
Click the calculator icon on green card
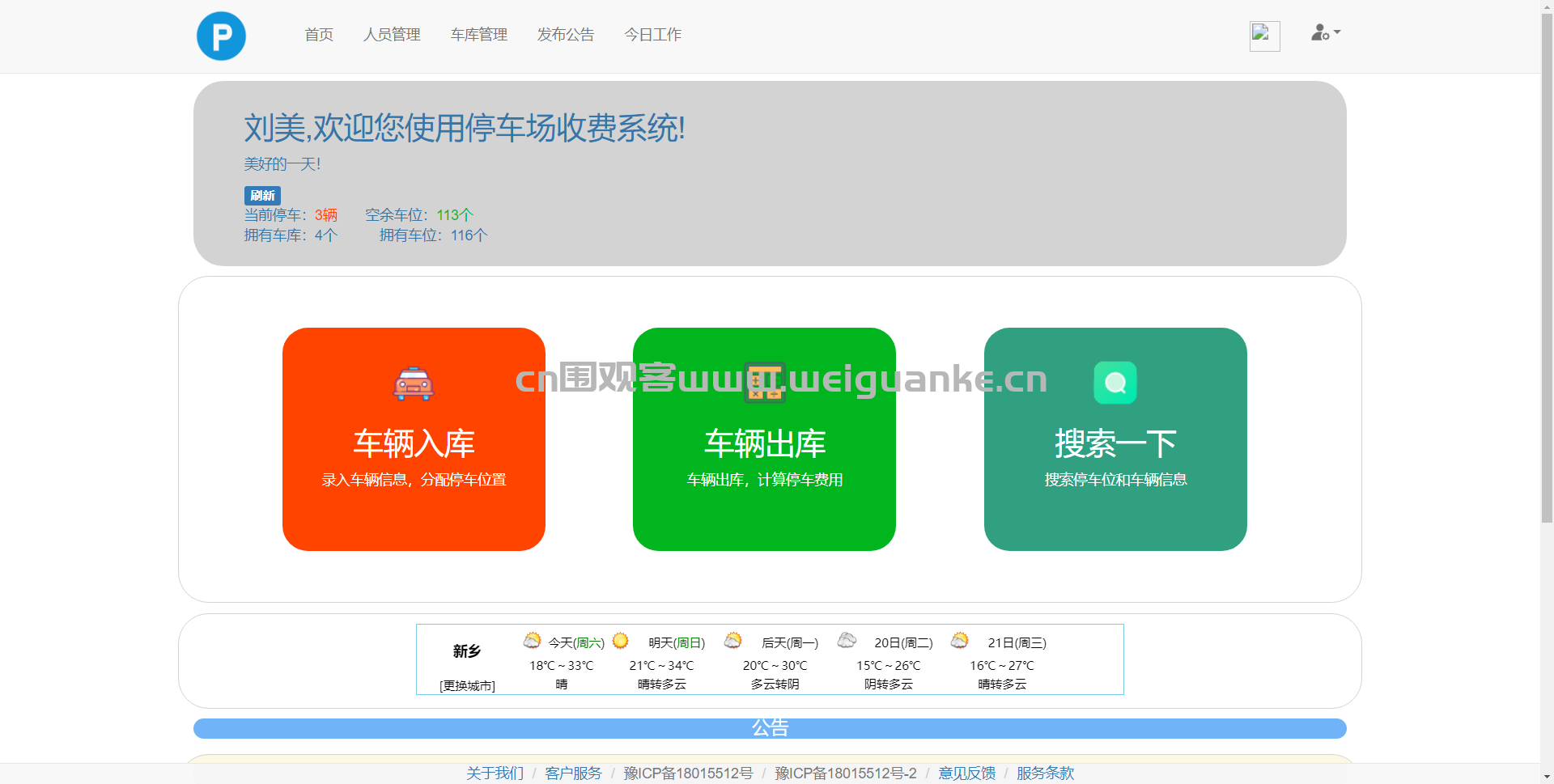point(765,383)
